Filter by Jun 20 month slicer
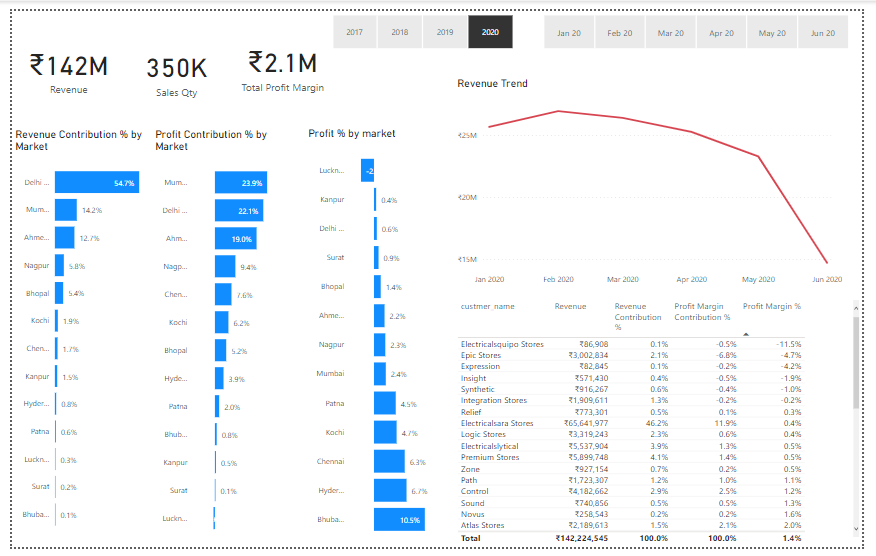This screenshot has height=556, width=876. pos(823,32)
